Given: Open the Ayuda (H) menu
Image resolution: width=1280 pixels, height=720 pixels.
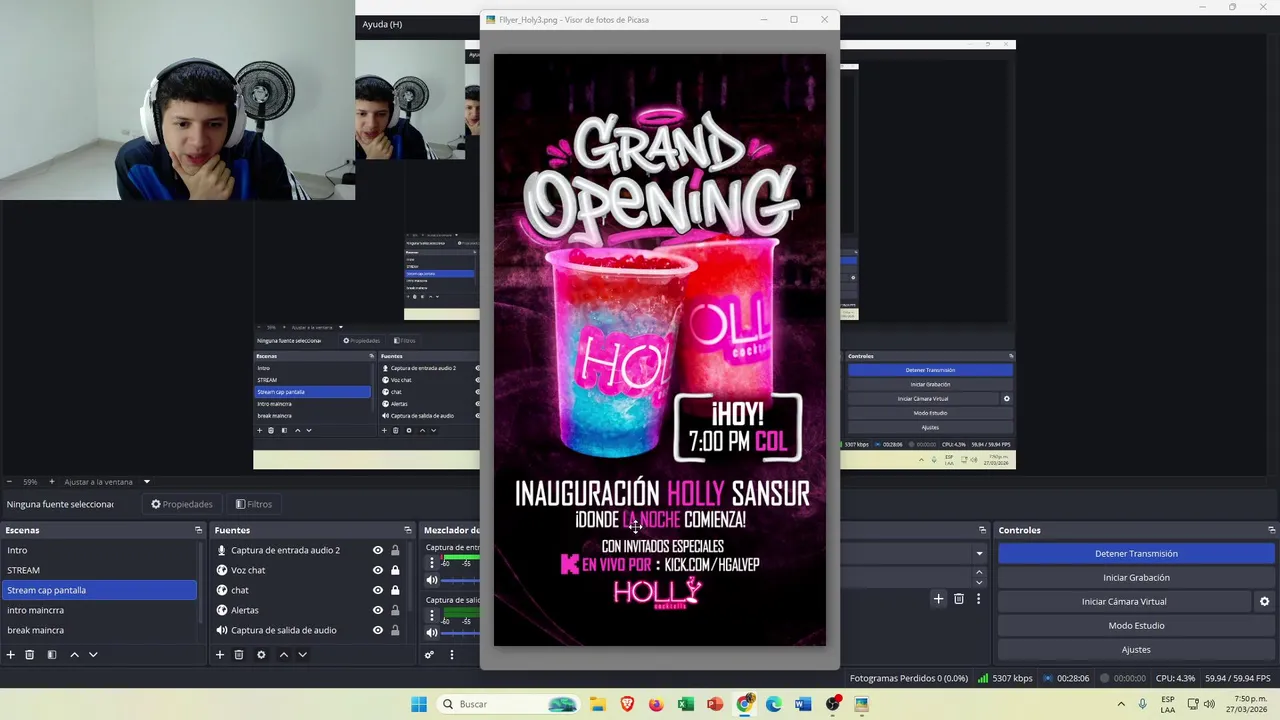Looking at the screenshot, I should point(382,24).
